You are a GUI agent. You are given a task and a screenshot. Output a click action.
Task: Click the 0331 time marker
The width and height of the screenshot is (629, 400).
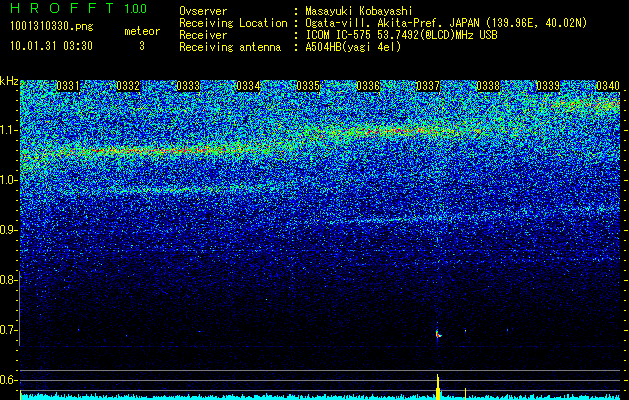pyautogui.click(x=68, y=86)
